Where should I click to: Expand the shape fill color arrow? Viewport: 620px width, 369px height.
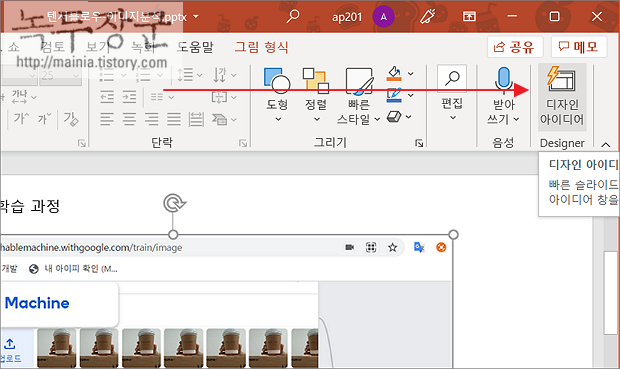coord(411,74)
